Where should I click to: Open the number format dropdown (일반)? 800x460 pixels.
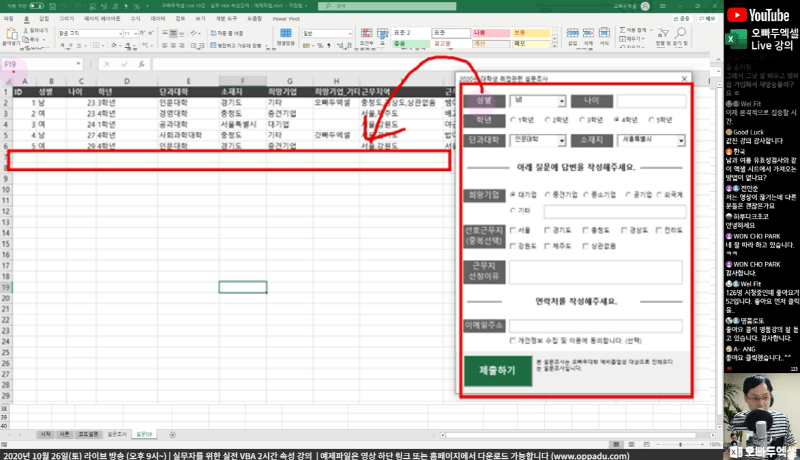349,33
